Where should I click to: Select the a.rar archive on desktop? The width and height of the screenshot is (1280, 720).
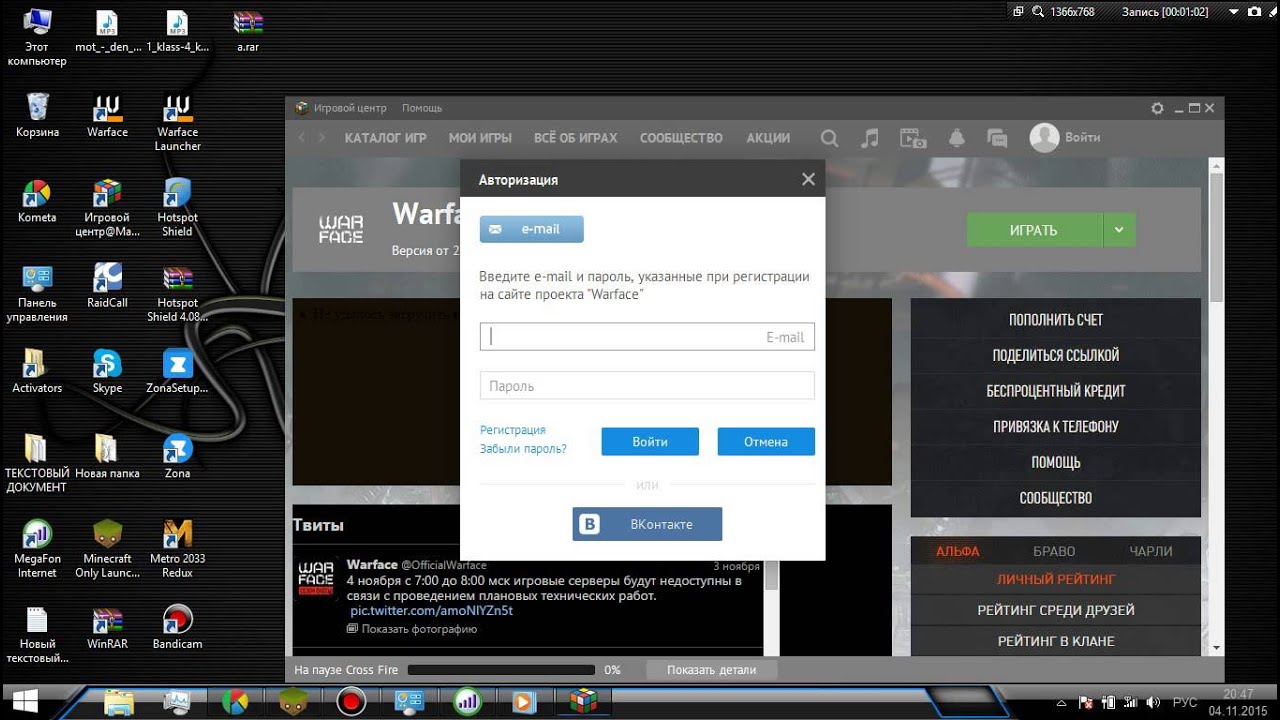pyautogui.click(x=248, y=31)
